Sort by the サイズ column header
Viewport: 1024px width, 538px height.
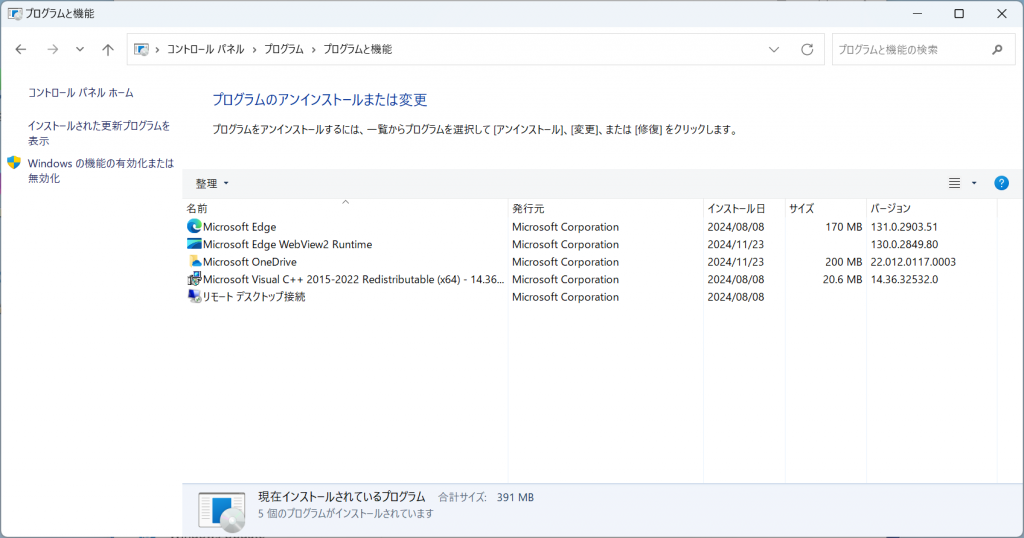pyautogui.click(x=825, y=208)
